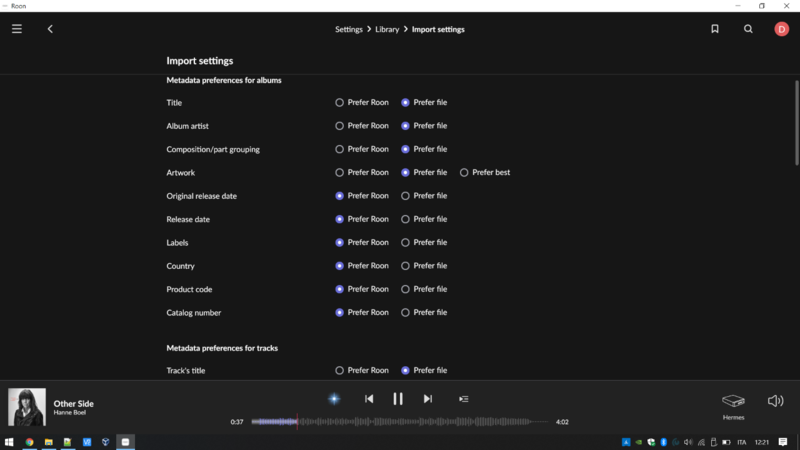
Task: Open File Explorer from the taskbar
Action: pos(48,442)
